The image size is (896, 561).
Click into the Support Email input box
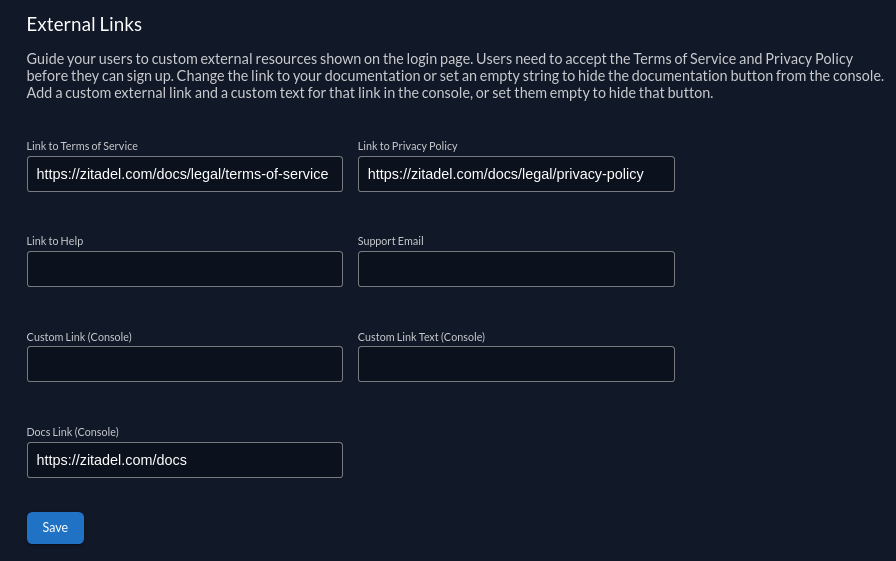click(x=515, y=269)
